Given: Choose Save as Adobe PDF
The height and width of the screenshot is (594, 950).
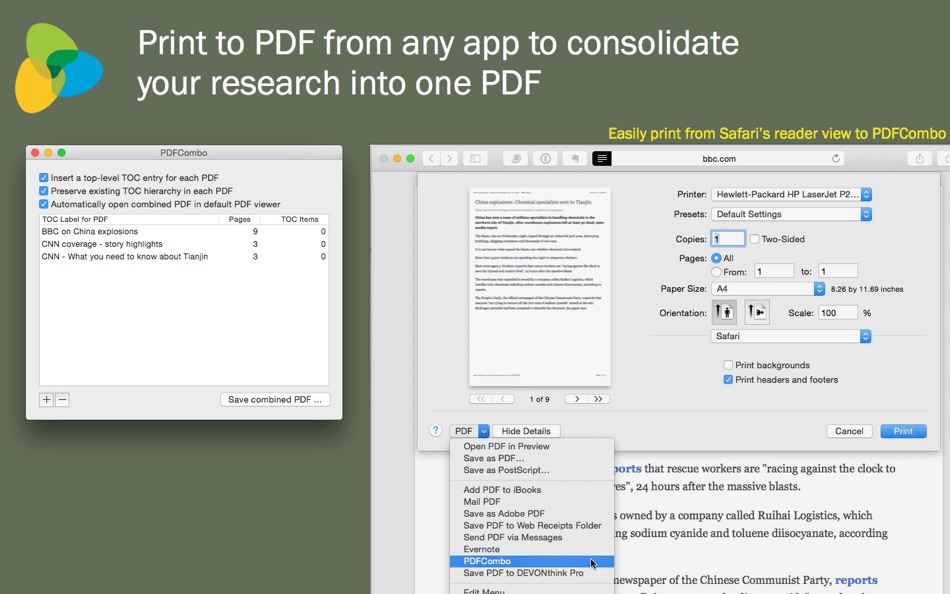Looking at the screenshot, I should pyautogui.click(x=504, y=513).
